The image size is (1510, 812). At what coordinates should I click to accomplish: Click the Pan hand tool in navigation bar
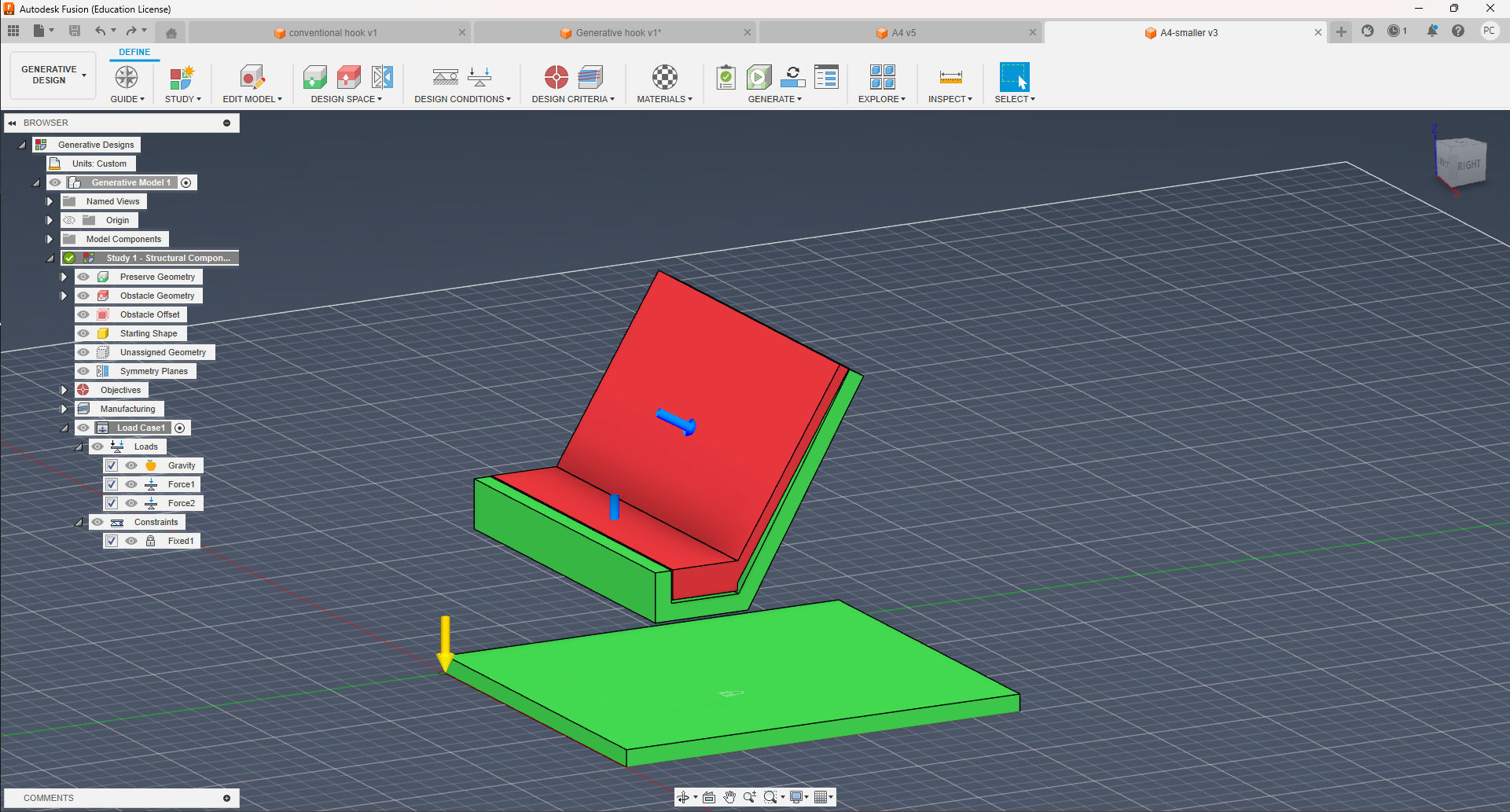pos(729,797)
